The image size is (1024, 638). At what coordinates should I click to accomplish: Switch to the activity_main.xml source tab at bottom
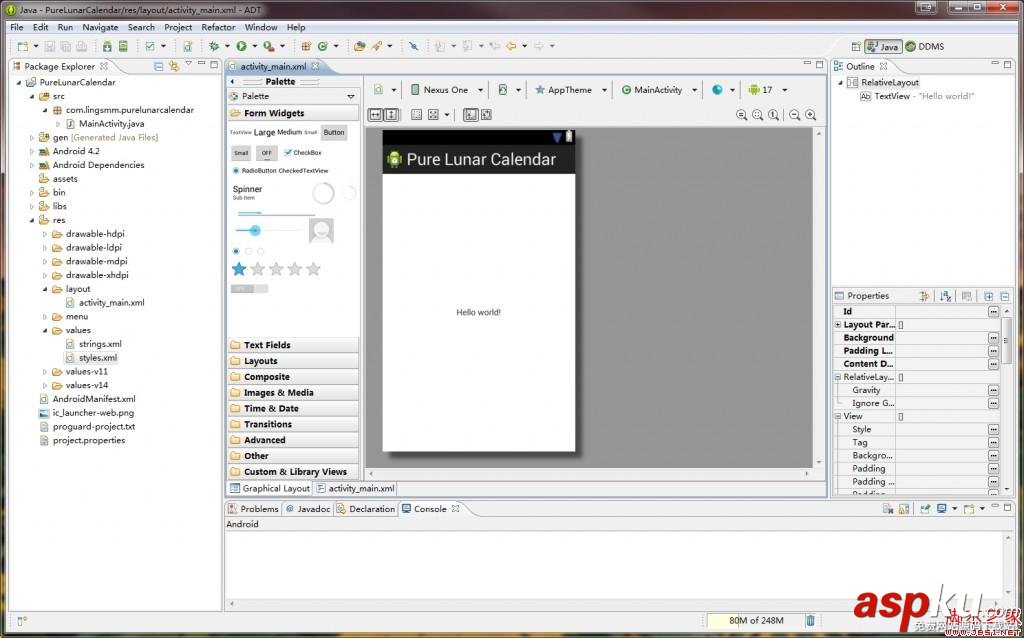click(x=360, y=489)
